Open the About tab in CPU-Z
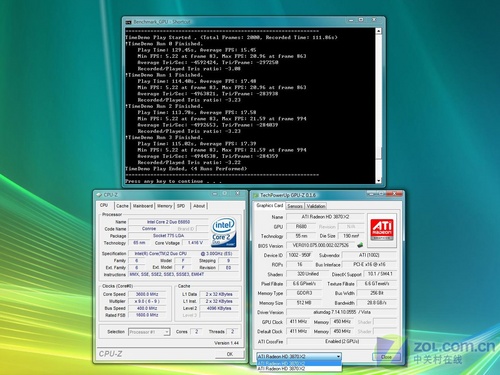 tap(199, 206)
